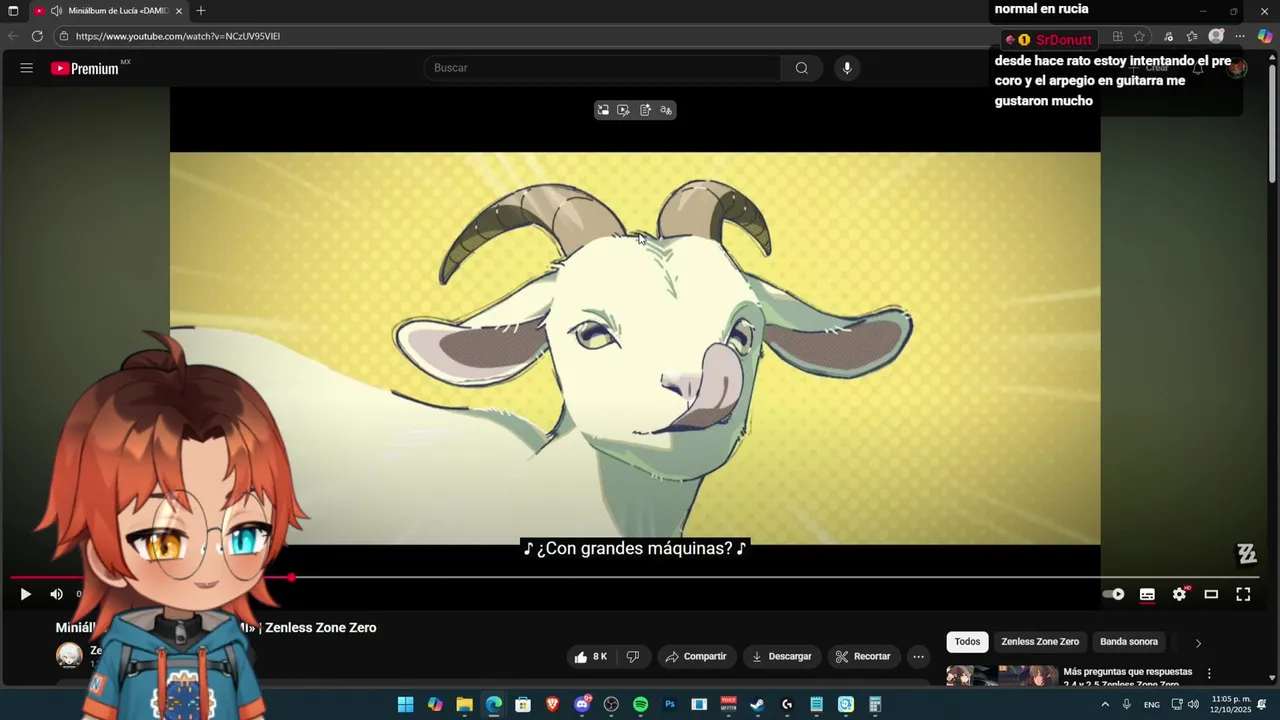Toggle the autoplay switch in the player
The width and height of the screenshot is (1280, 720).
(1113, 594)
